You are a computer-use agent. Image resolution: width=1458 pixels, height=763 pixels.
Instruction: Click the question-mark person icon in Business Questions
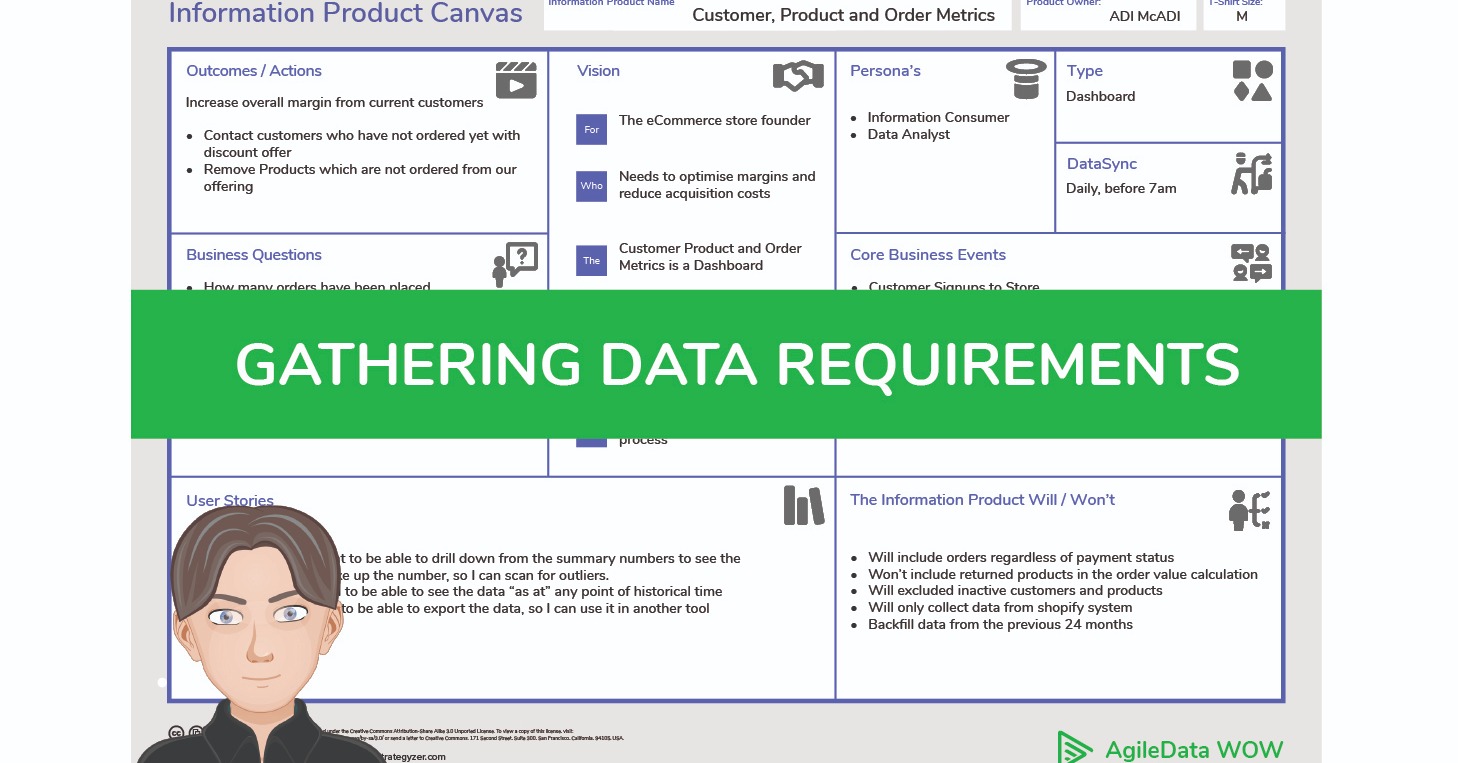click(x=514, y=261)
